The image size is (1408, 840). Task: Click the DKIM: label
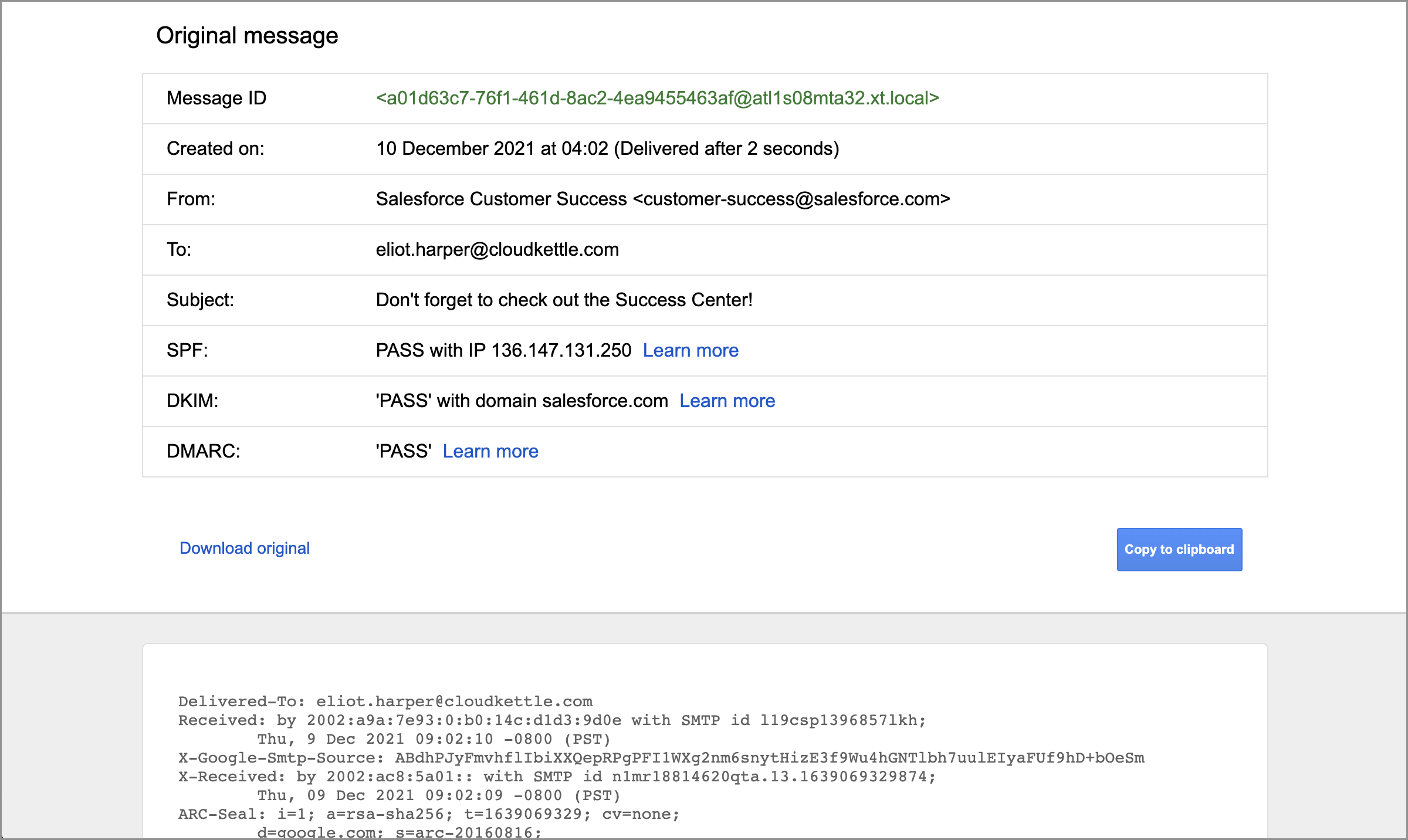pos(192,401)
